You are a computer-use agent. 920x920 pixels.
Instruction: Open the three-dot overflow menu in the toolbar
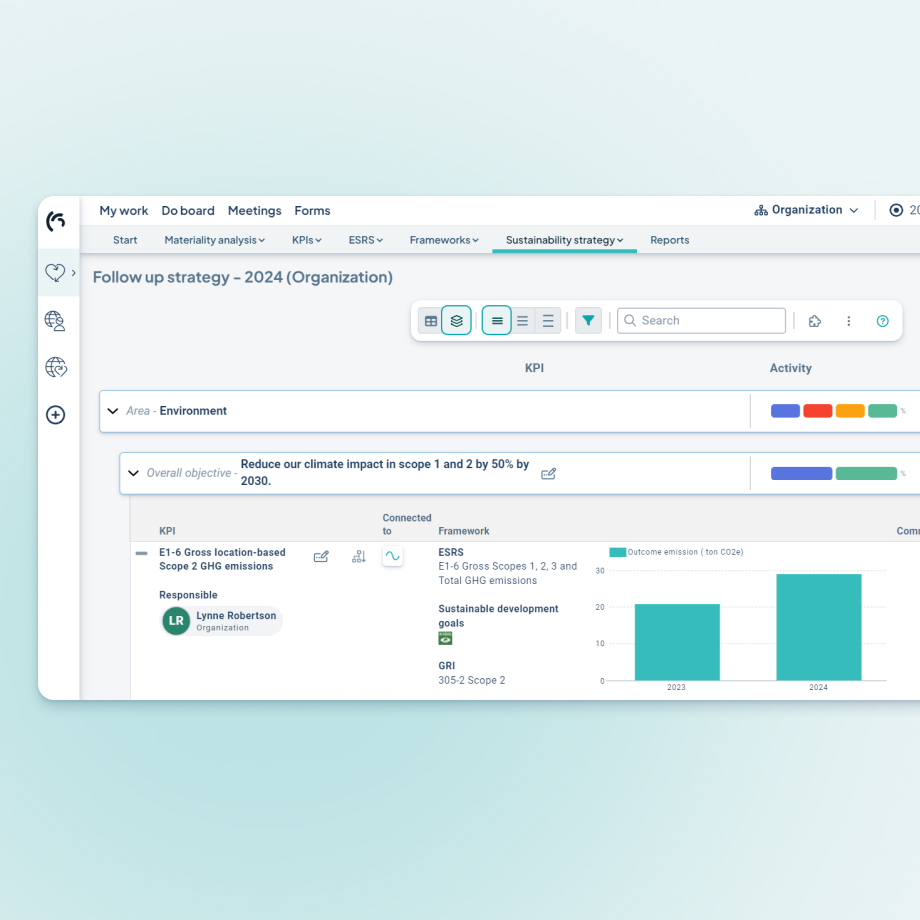(849, 320)
